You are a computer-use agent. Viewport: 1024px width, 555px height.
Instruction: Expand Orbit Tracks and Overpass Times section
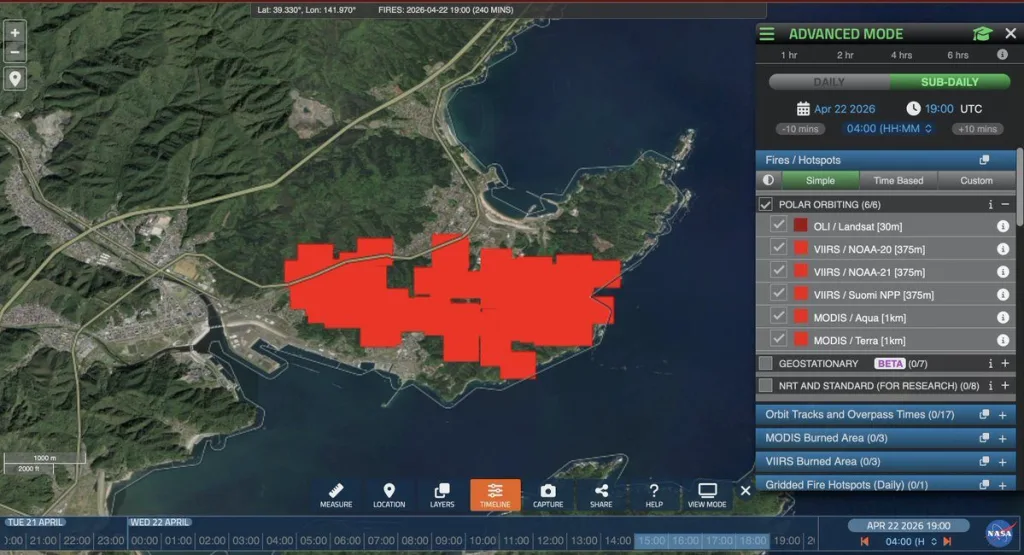(x=1002, y=414)
